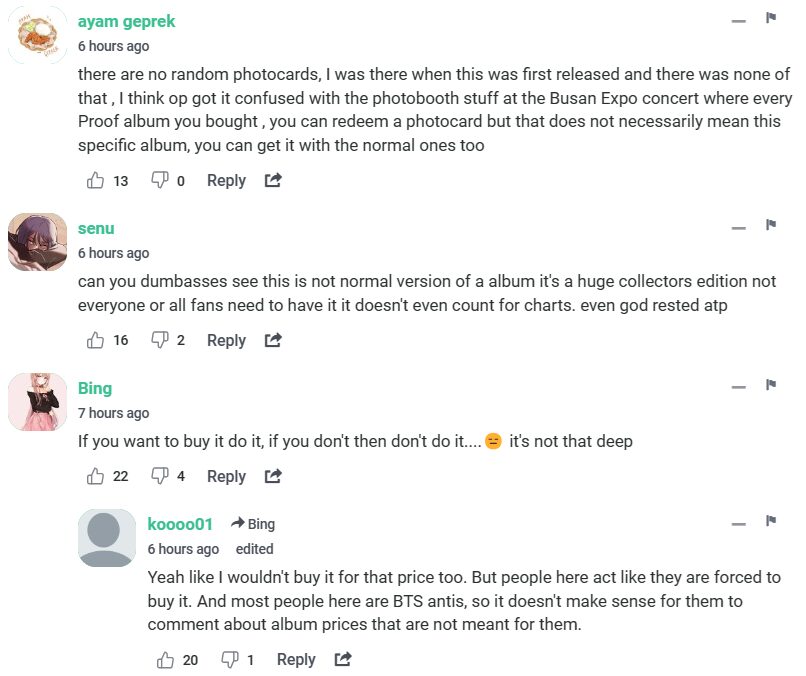Viewport: 806px width, 676px height.
Task: Open senu's user profile link
Action: 96,229
